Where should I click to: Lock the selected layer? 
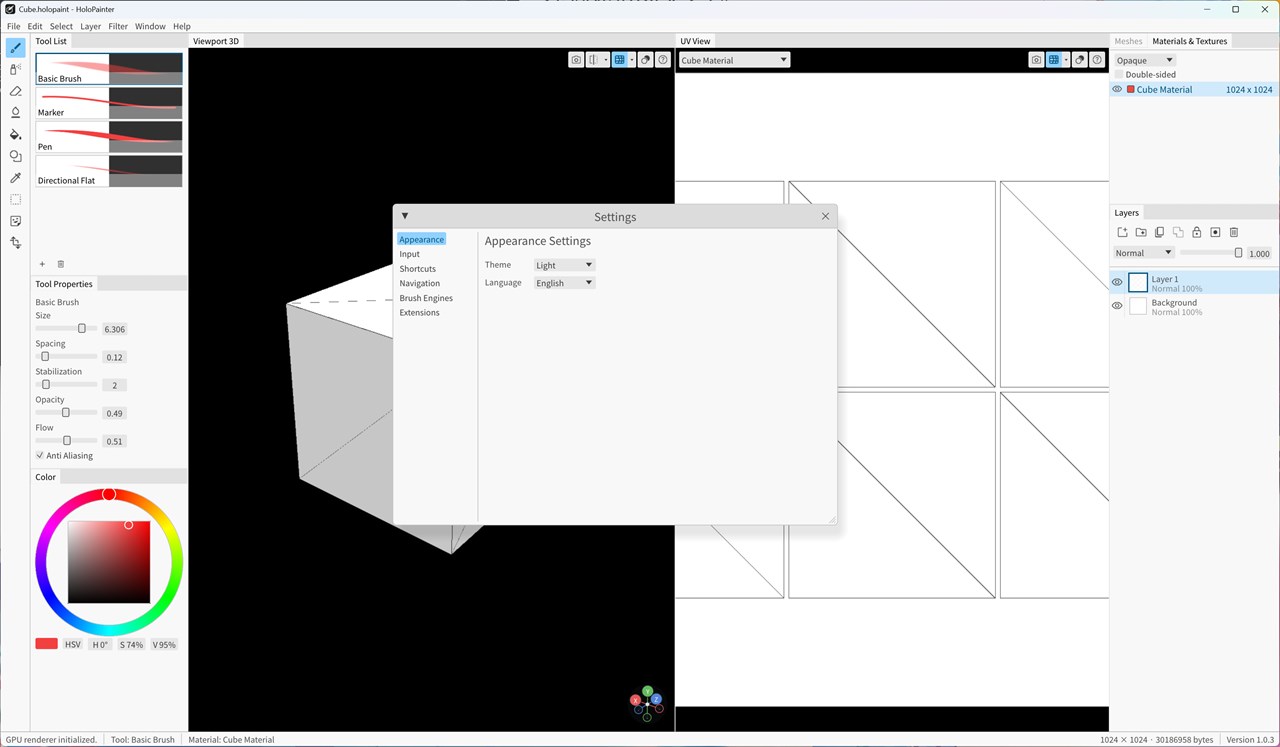(1196, 232)
